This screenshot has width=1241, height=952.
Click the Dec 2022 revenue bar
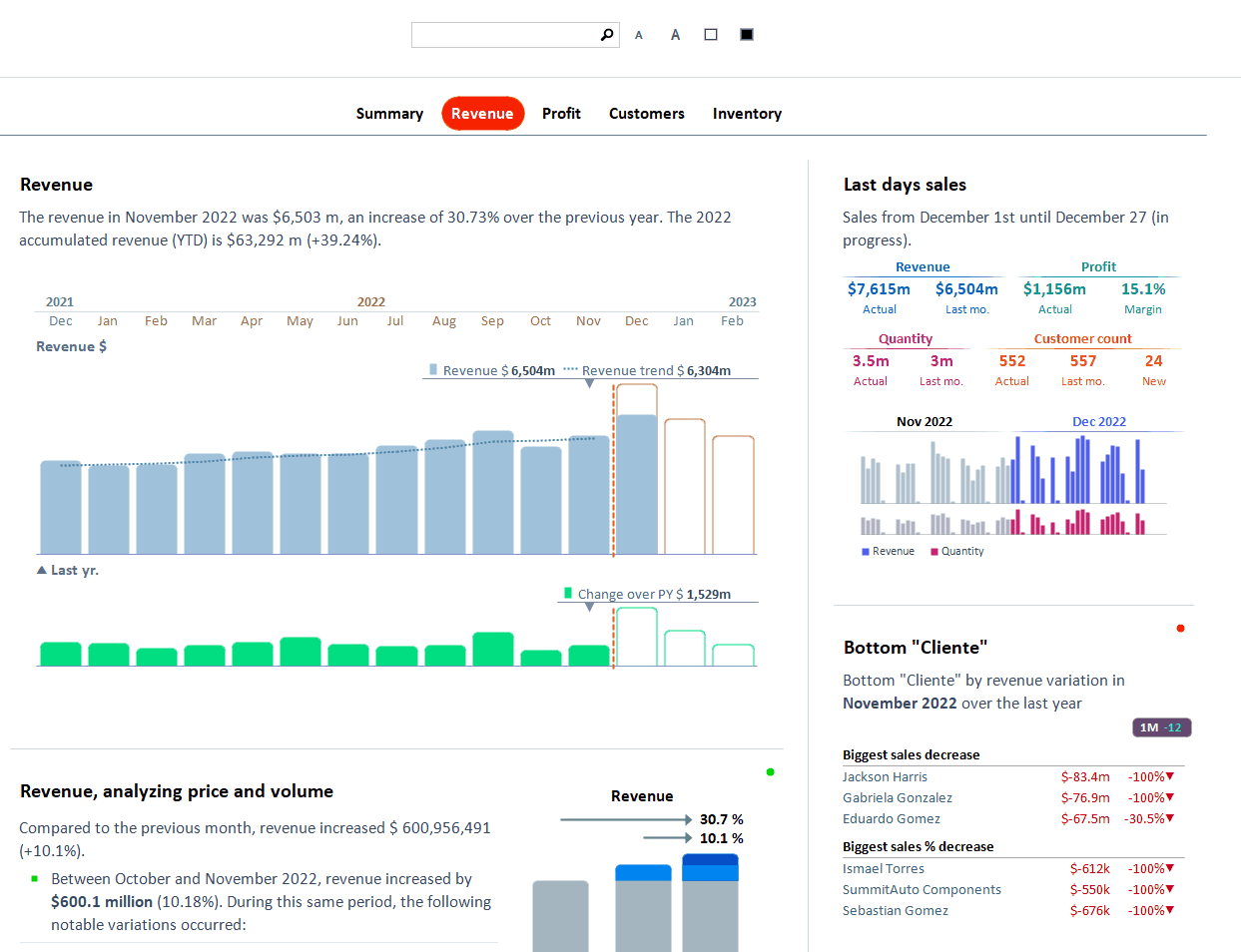(637, 484)
